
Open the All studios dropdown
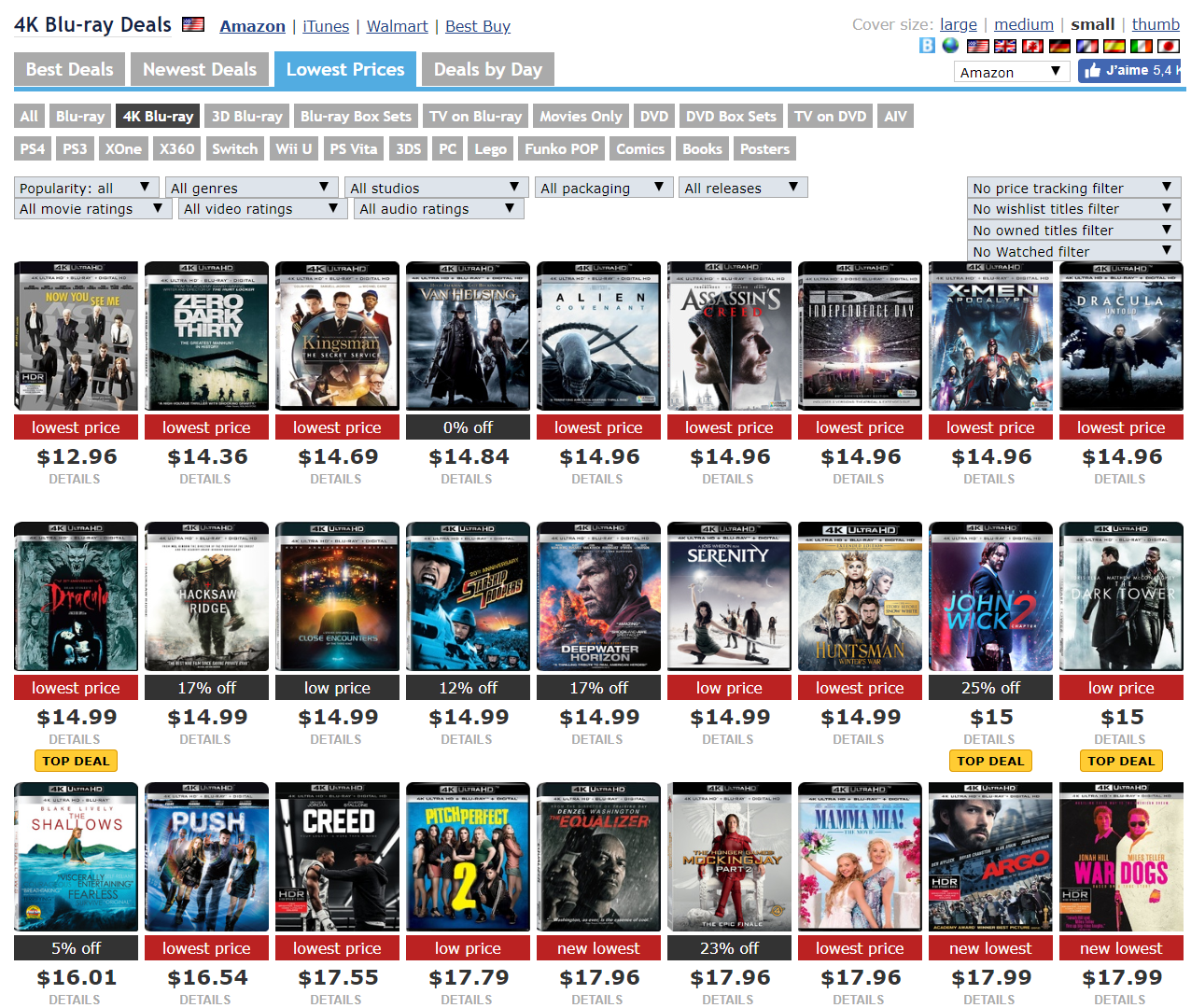[436, 188]
